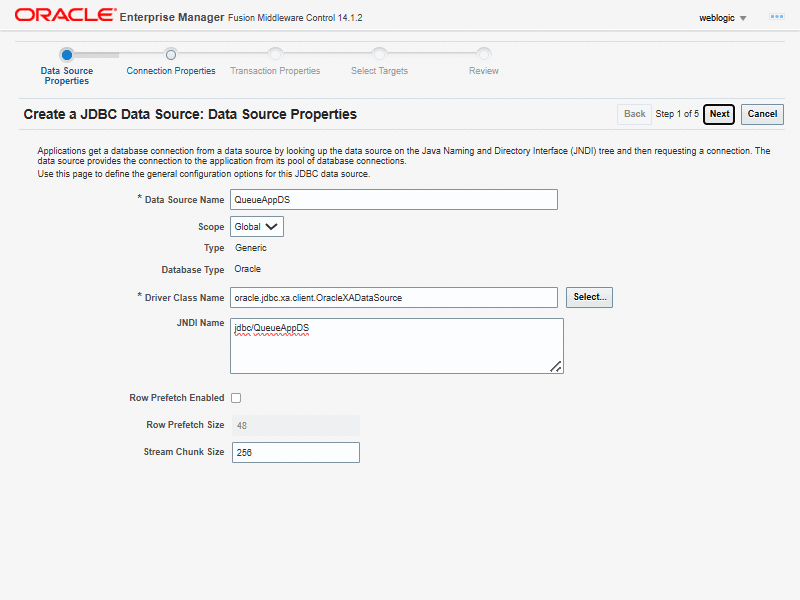The image size is (800, 600).
Task: Focus the Stream Chunk Size field
Action: pyautogui.click(x=295, y=453)
